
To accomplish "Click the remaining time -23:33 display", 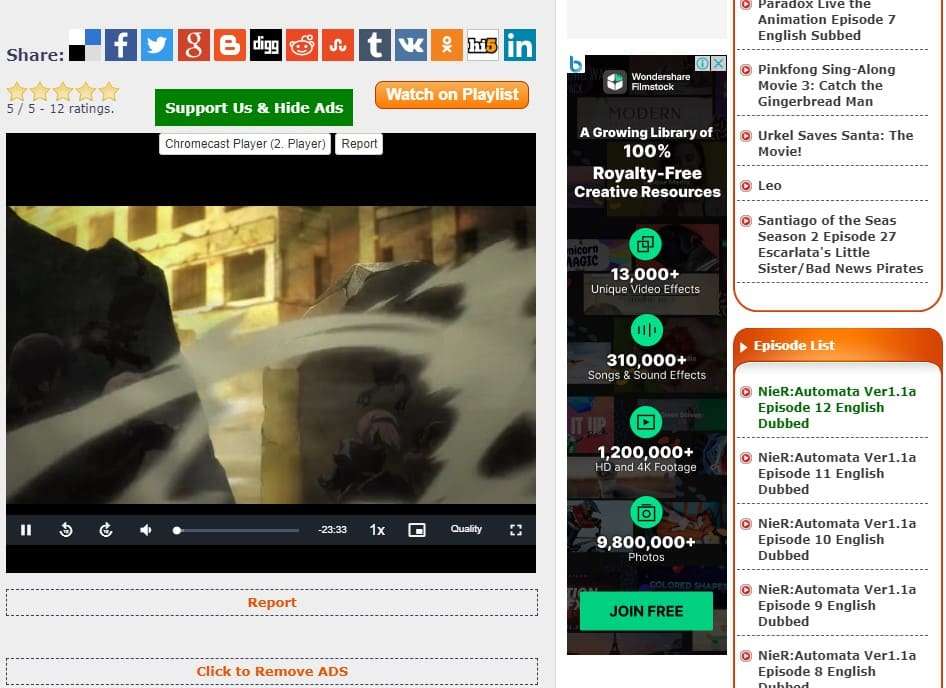I will coord(332,530).
